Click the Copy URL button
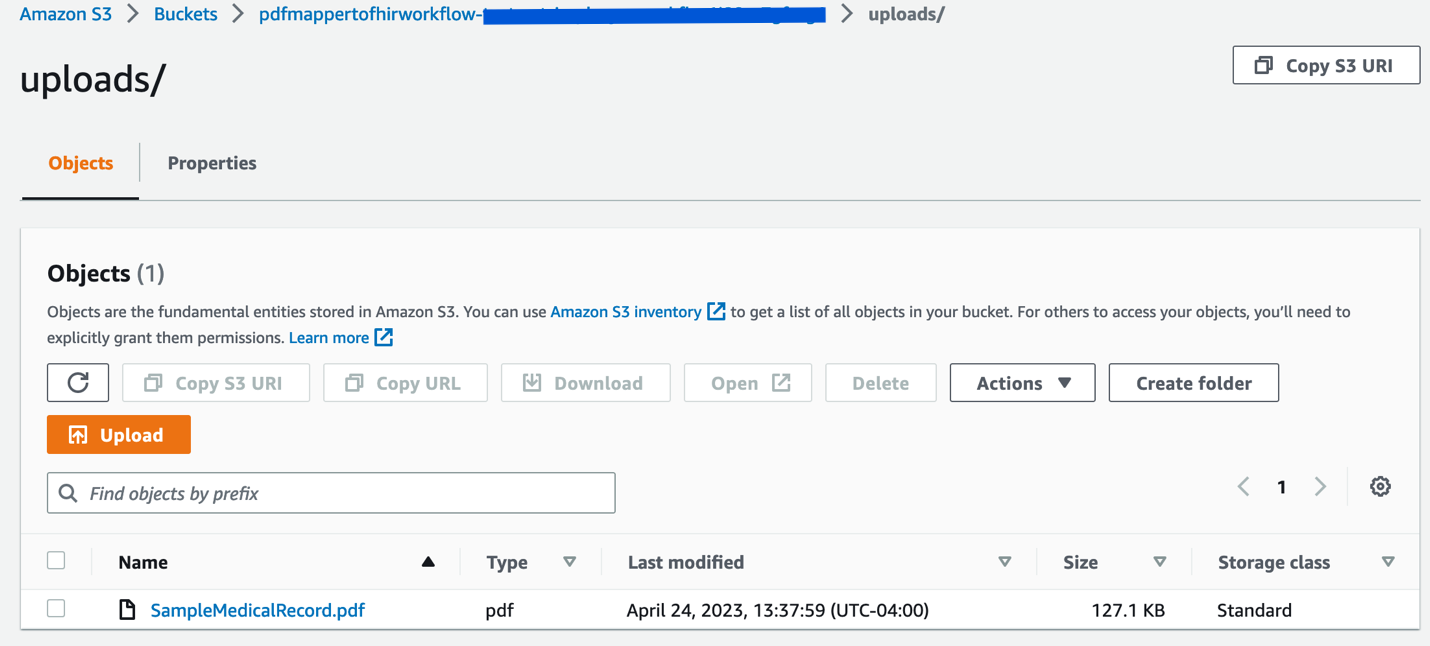Viewport: 1430px width, 646px height. pos(405,383)
